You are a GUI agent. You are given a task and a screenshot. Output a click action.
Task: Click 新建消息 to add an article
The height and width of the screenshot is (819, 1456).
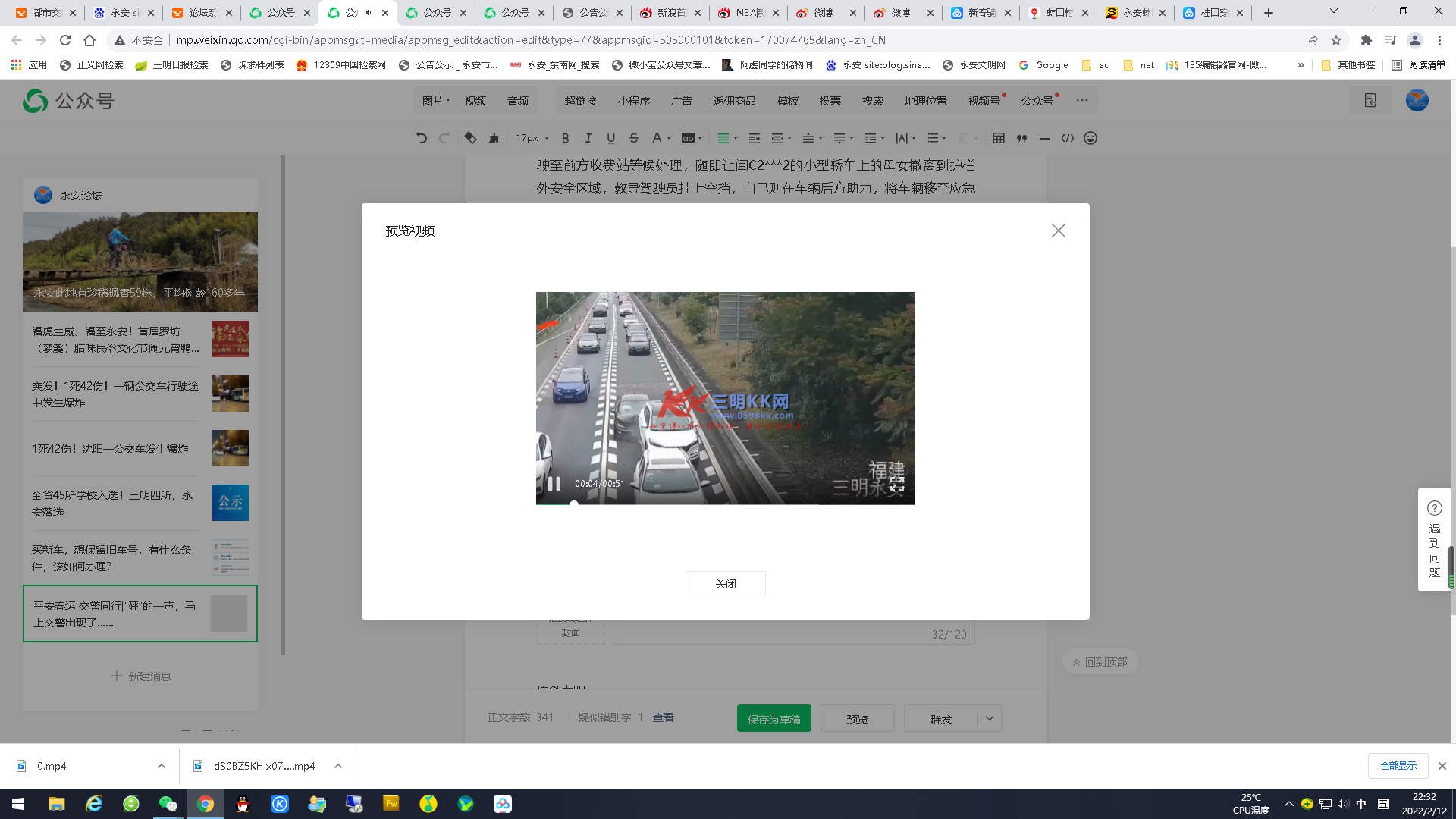pos(141,676)
